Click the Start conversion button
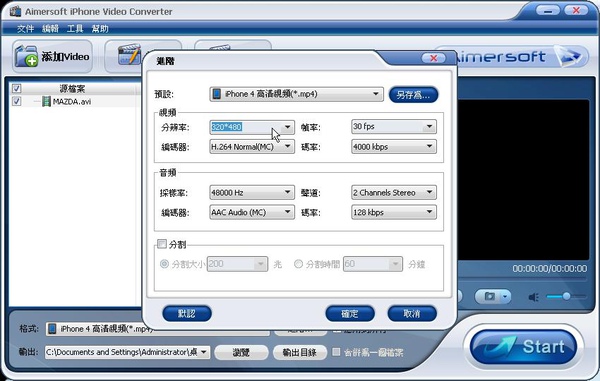The image size is (600, 381). [523, 347]
